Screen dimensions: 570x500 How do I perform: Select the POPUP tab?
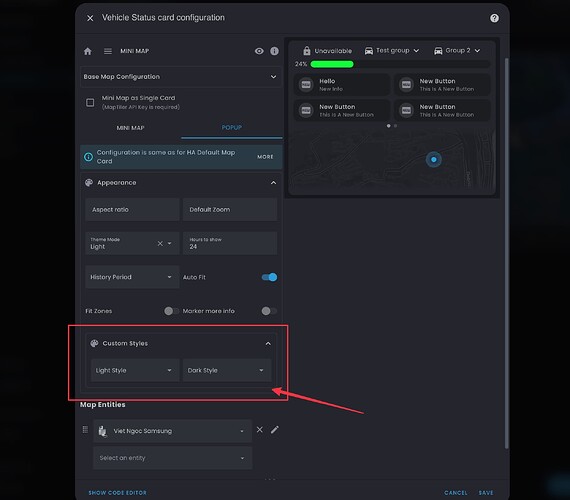pos(232,128)
